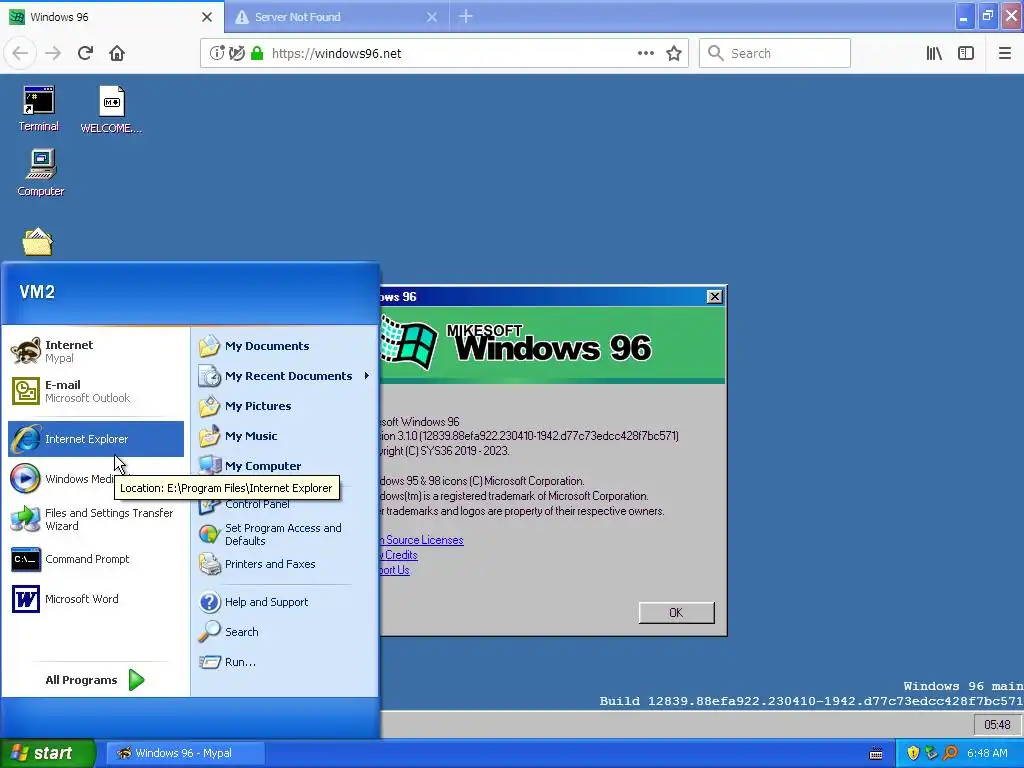
Task: Bookmark this page with the star icon
Action: click(674, 54)
